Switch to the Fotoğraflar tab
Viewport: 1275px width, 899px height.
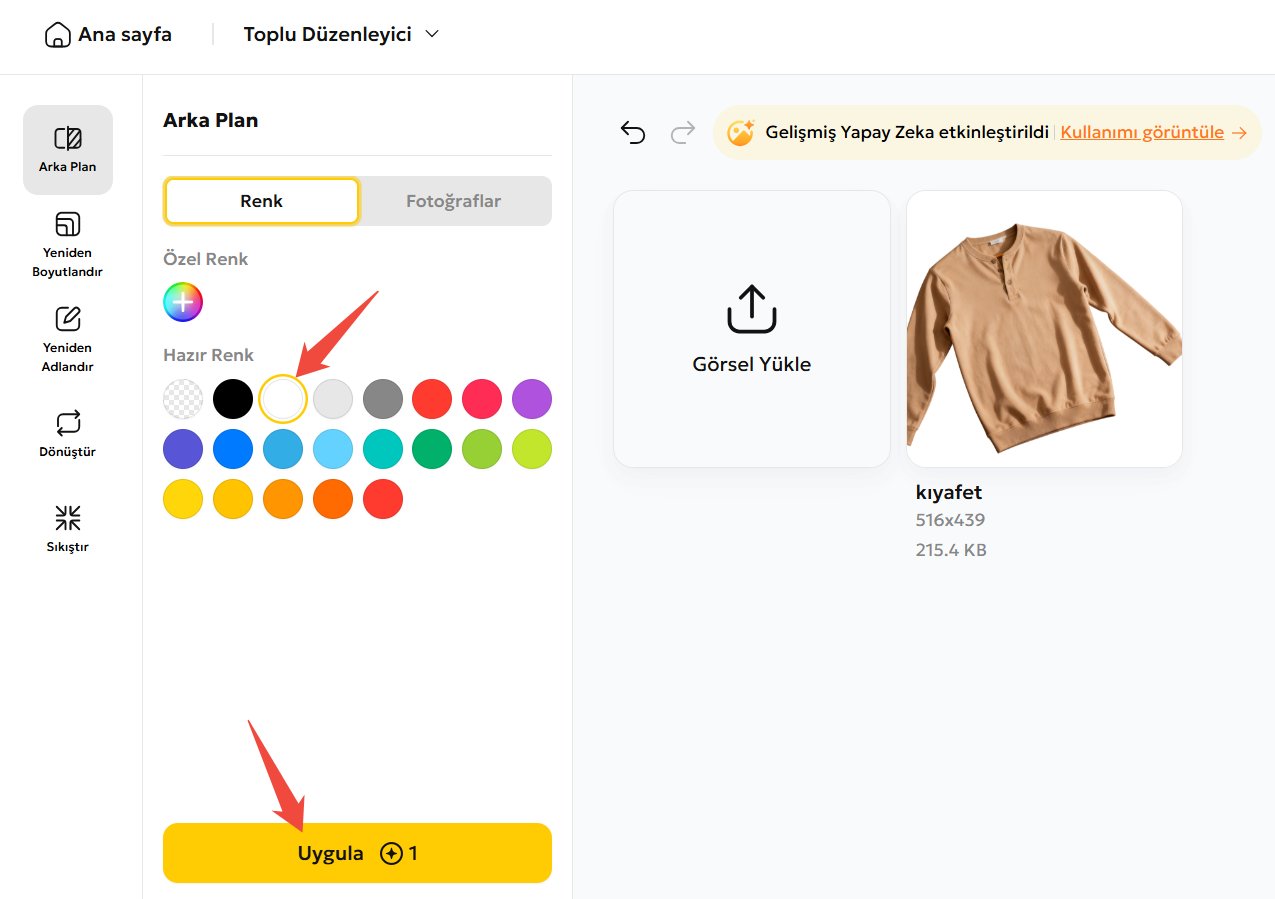[x=453, y=201]
